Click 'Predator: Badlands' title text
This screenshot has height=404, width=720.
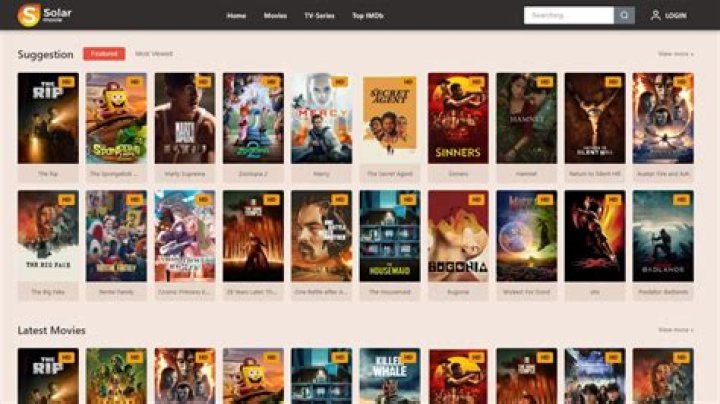(x=663, y=292)
